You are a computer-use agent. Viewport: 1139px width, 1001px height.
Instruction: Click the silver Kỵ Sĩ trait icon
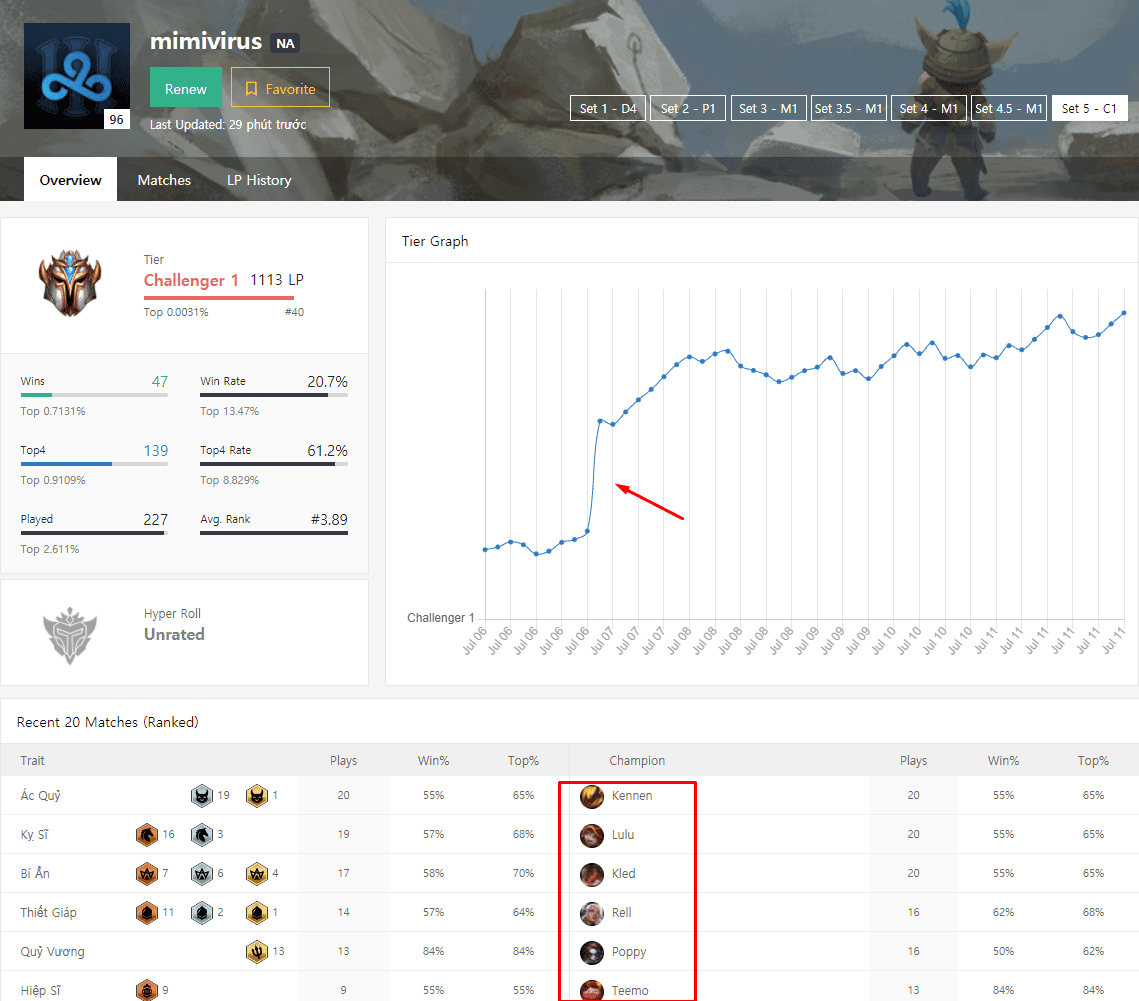pyautogui.click(x=202, y=835)
